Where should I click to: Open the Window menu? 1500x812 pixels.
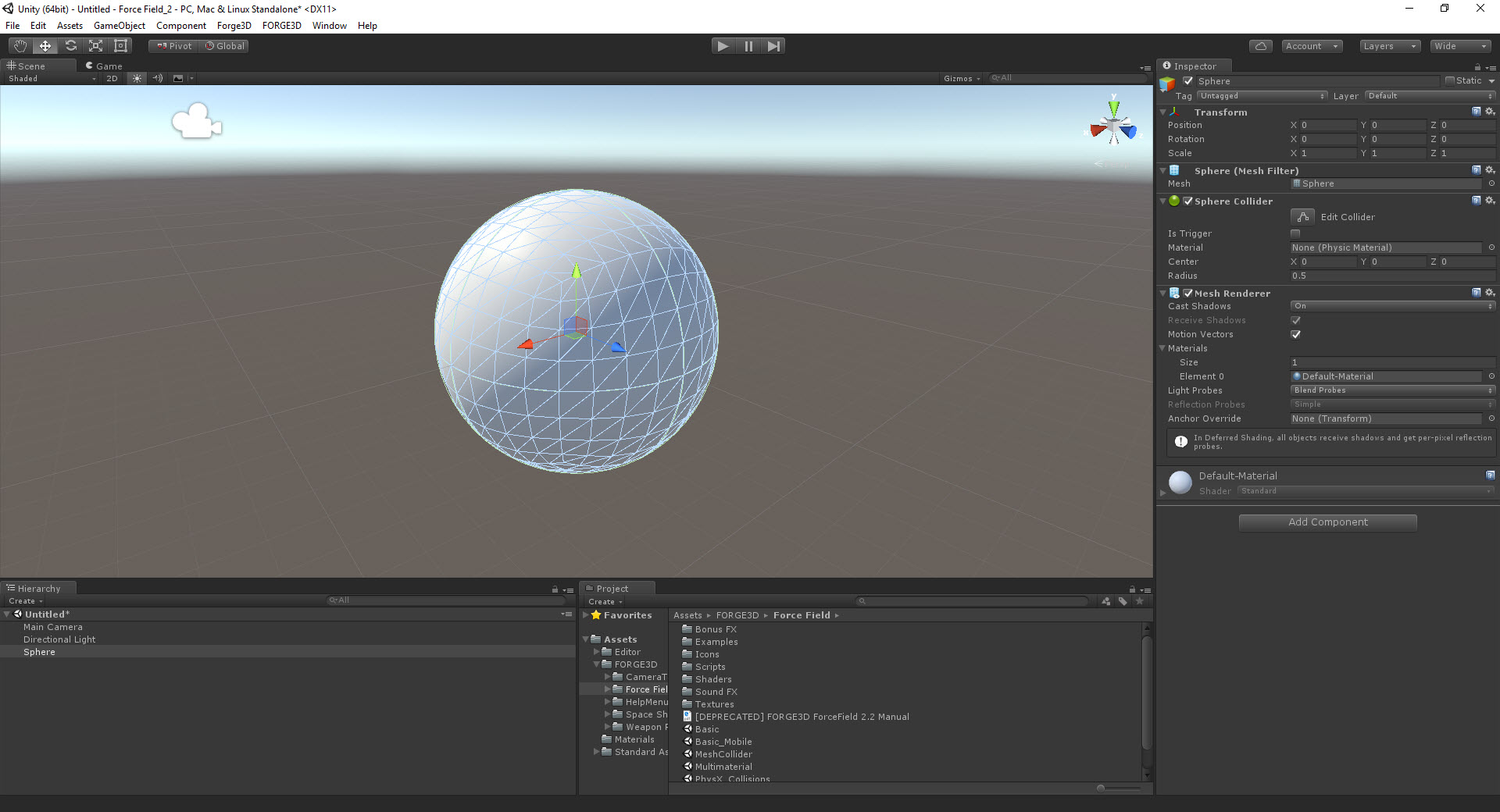tap(330, 26)
